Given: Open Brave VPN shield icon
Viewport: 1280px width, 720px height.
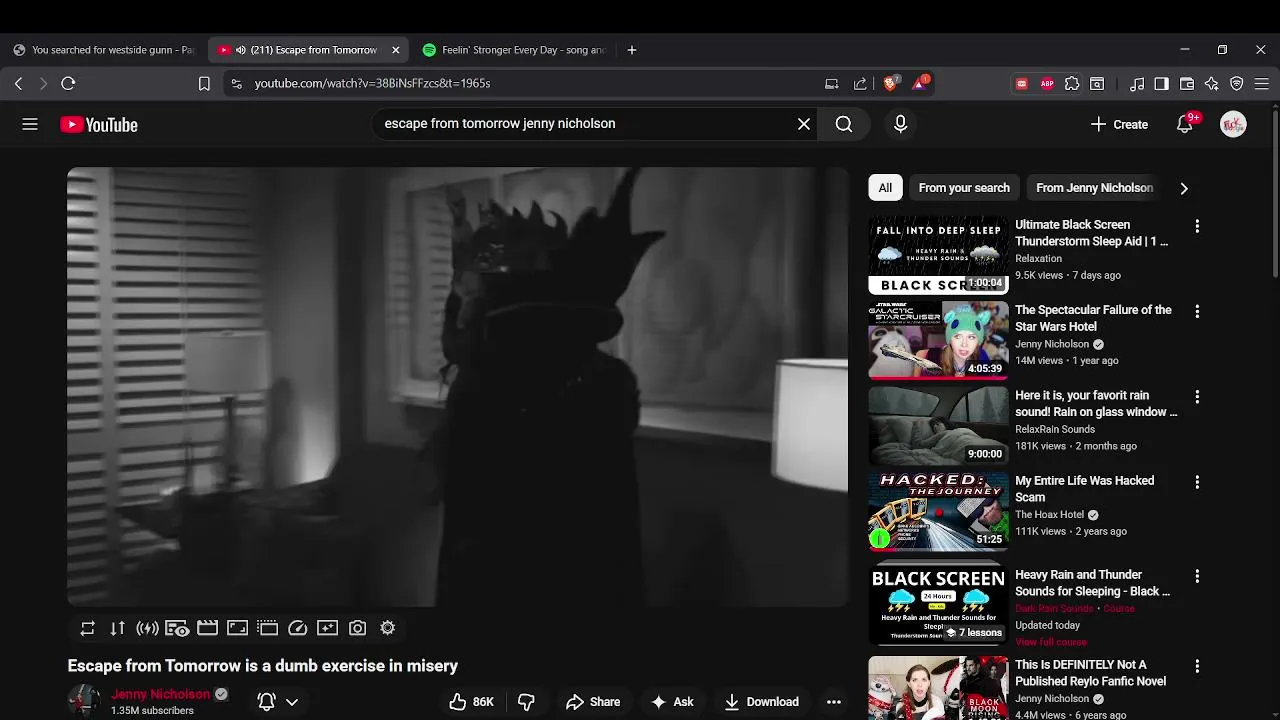Looking at the screenshot, I should click(1237, 84).
